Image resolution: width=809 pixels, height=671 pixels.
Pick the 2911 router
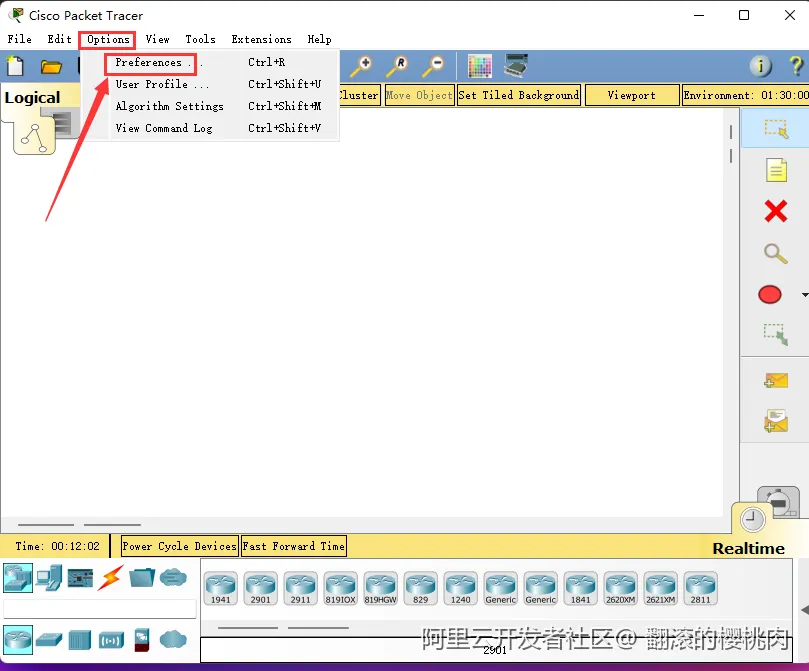[300, 588]
